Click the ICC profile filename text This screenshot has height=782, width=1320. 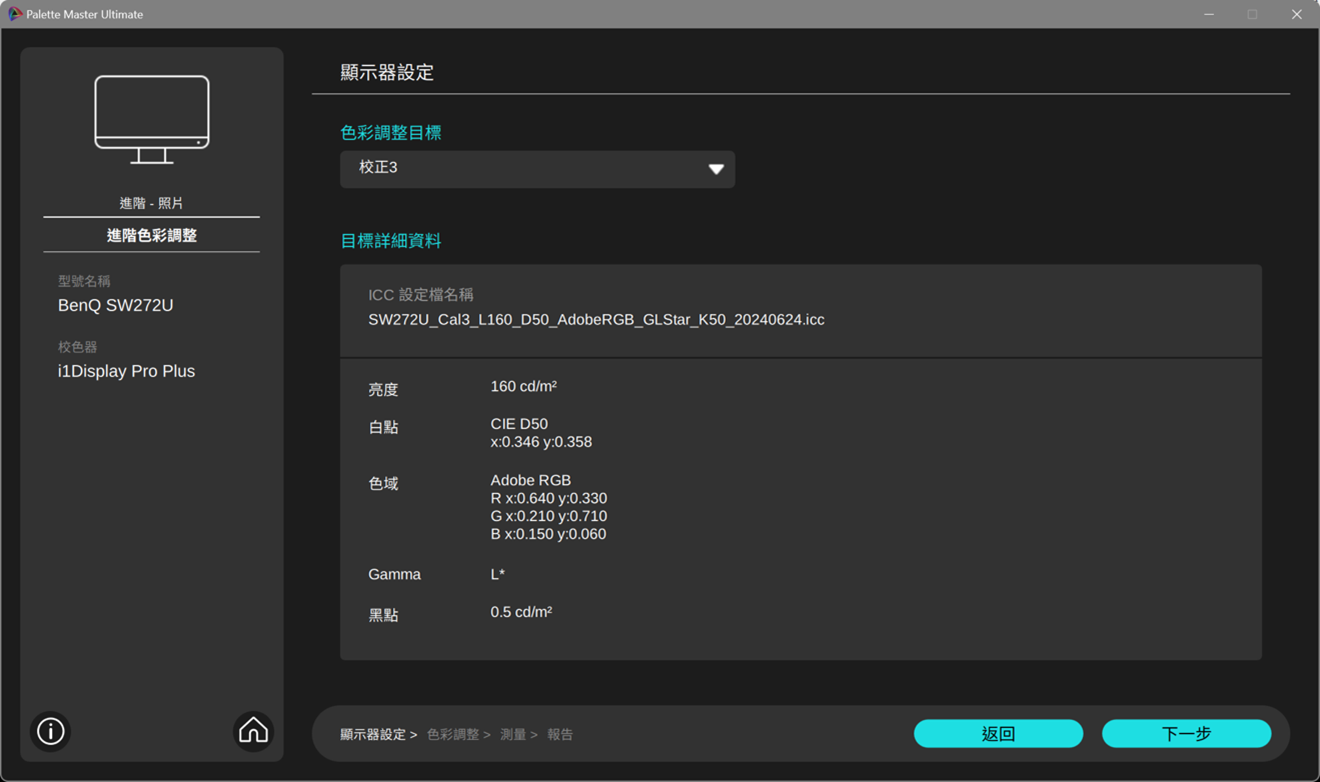(x=597, y=320)
